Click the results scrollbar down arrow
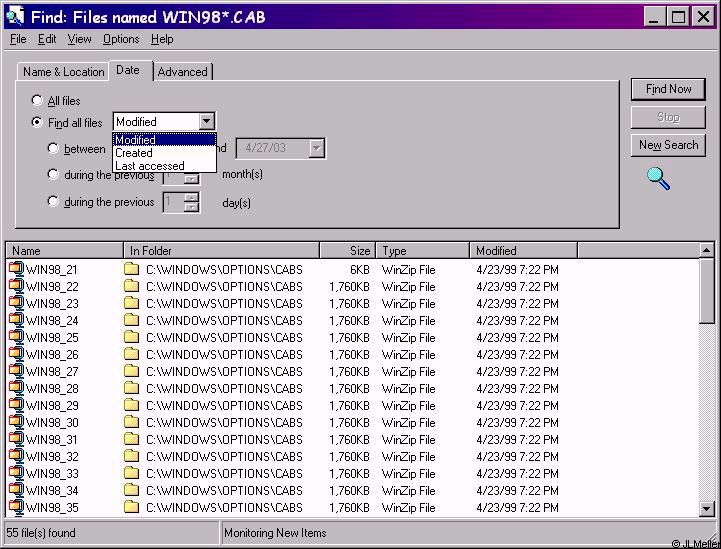The height and width of the screenshot is (549, 721). click(706, 508)
